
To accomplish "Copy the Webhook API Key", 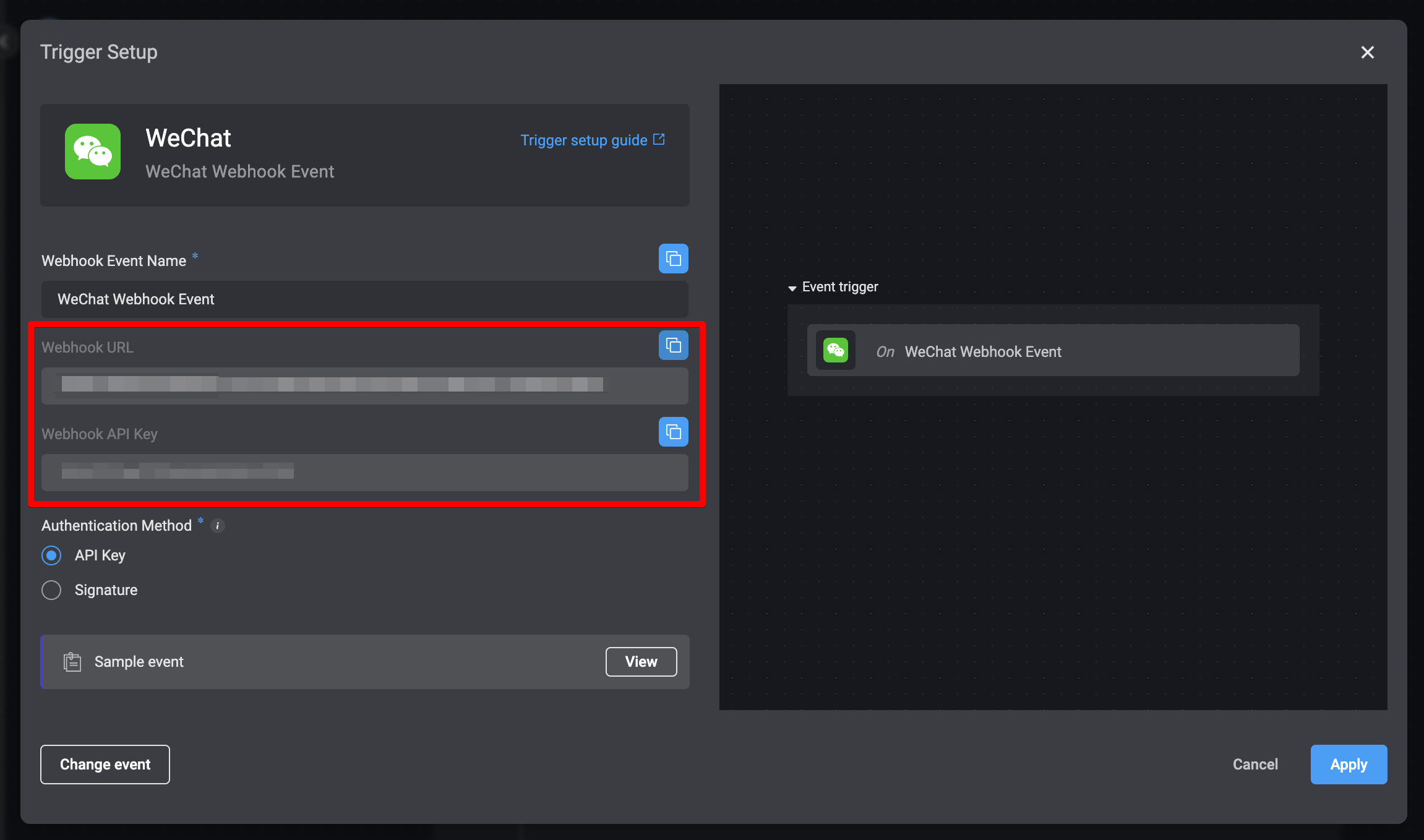I will (673, 432).
